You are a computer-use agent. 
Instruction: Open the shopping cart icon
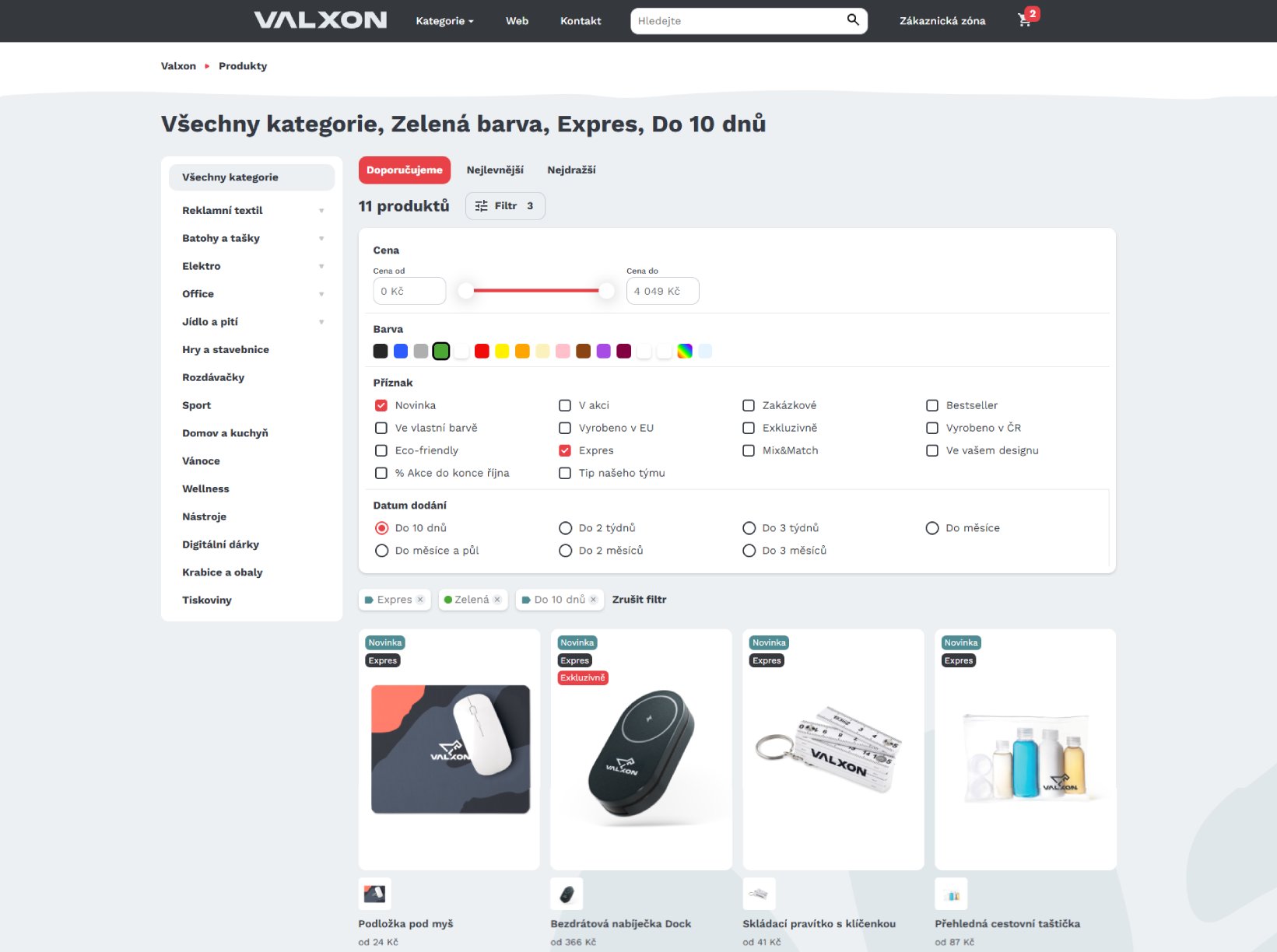pyautogui.click(x=1024, y=20)
